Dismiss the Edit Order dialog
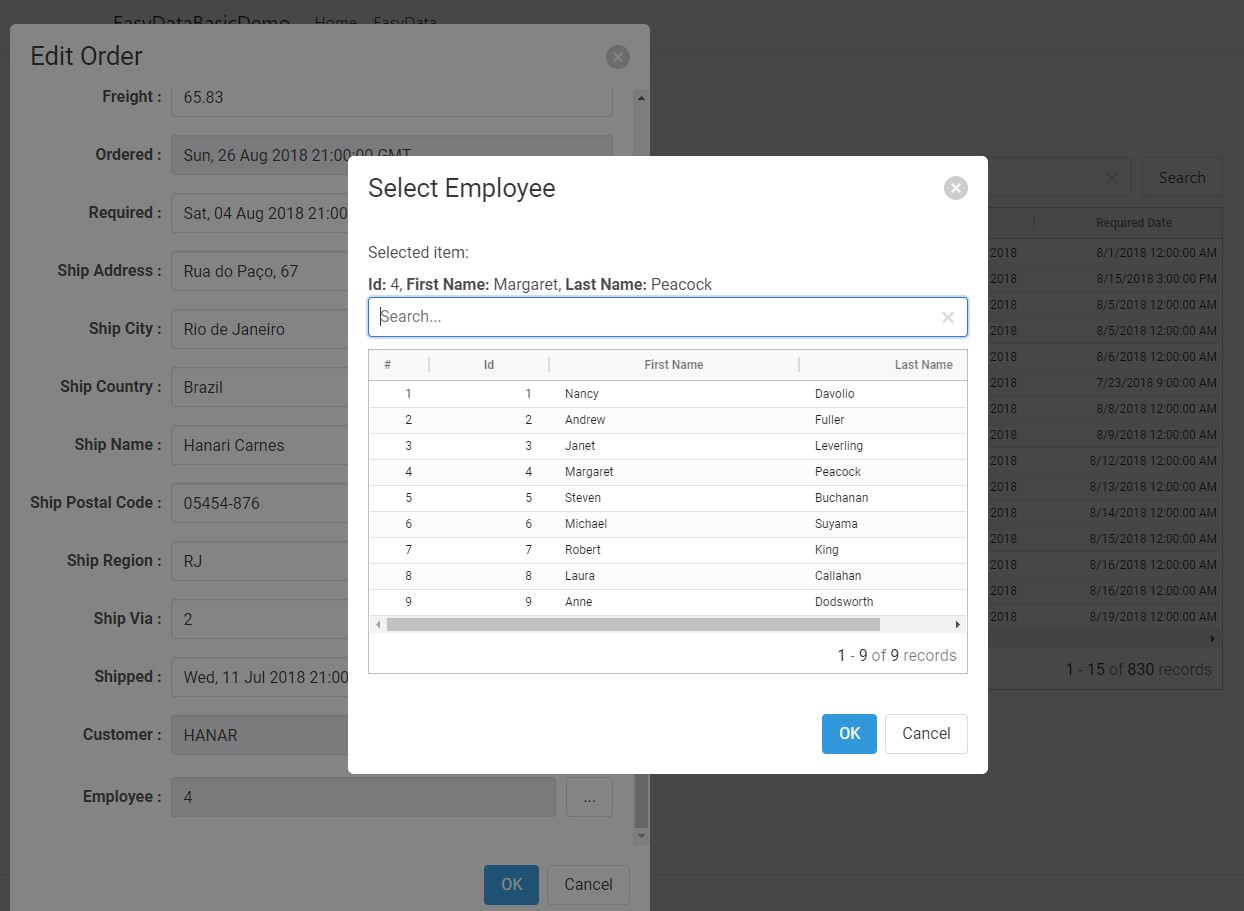The width and height of the screenshot is (1244, 911). pos(618,57)
